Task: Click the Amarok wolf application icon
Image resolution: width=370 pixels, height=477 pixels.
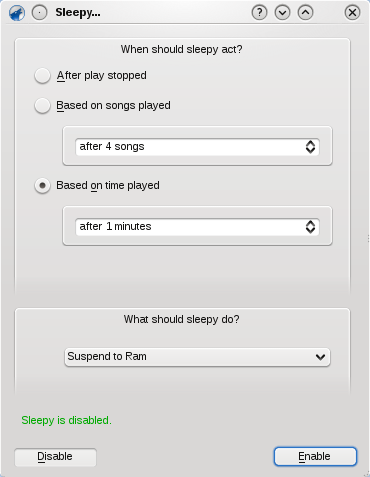Action: tap(17, 13)
